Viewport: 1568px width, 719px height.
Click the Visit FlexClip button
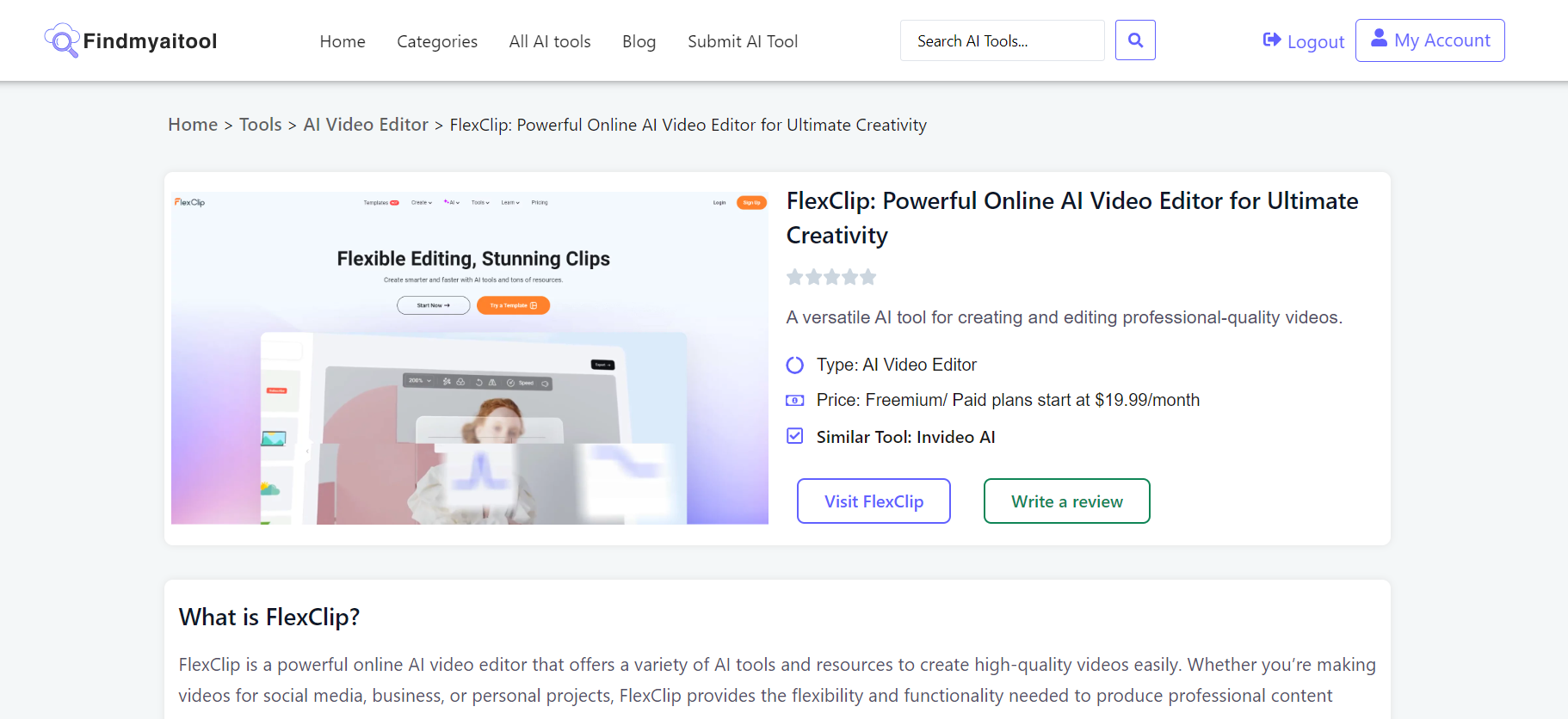click(874, 501)
